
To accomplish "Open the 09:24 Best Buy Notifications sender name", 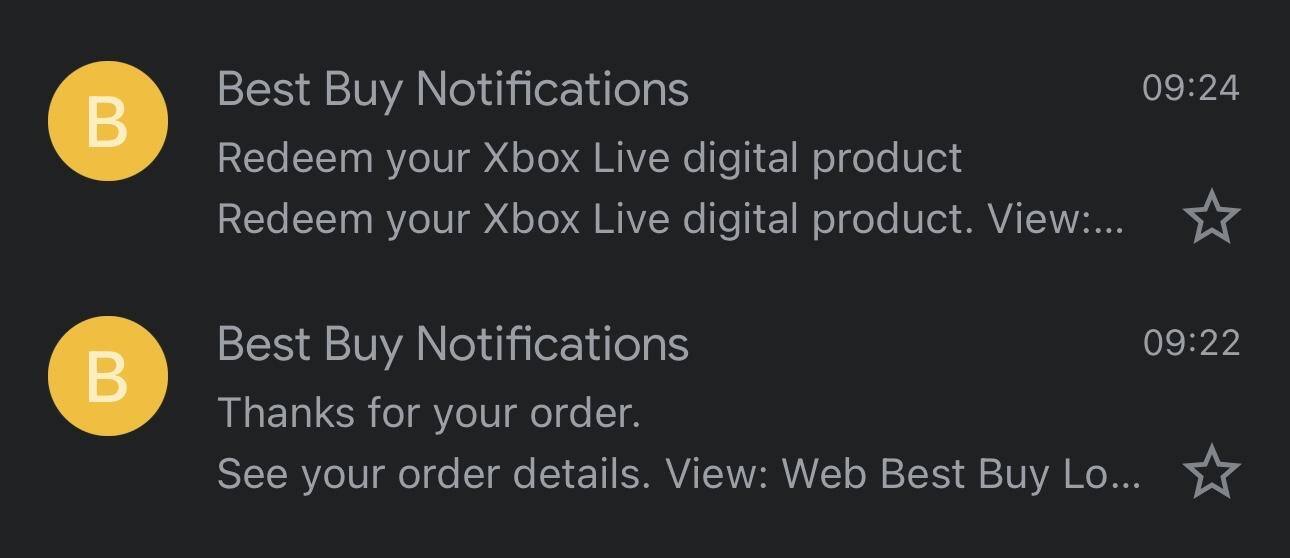I will tap(452, 89).
